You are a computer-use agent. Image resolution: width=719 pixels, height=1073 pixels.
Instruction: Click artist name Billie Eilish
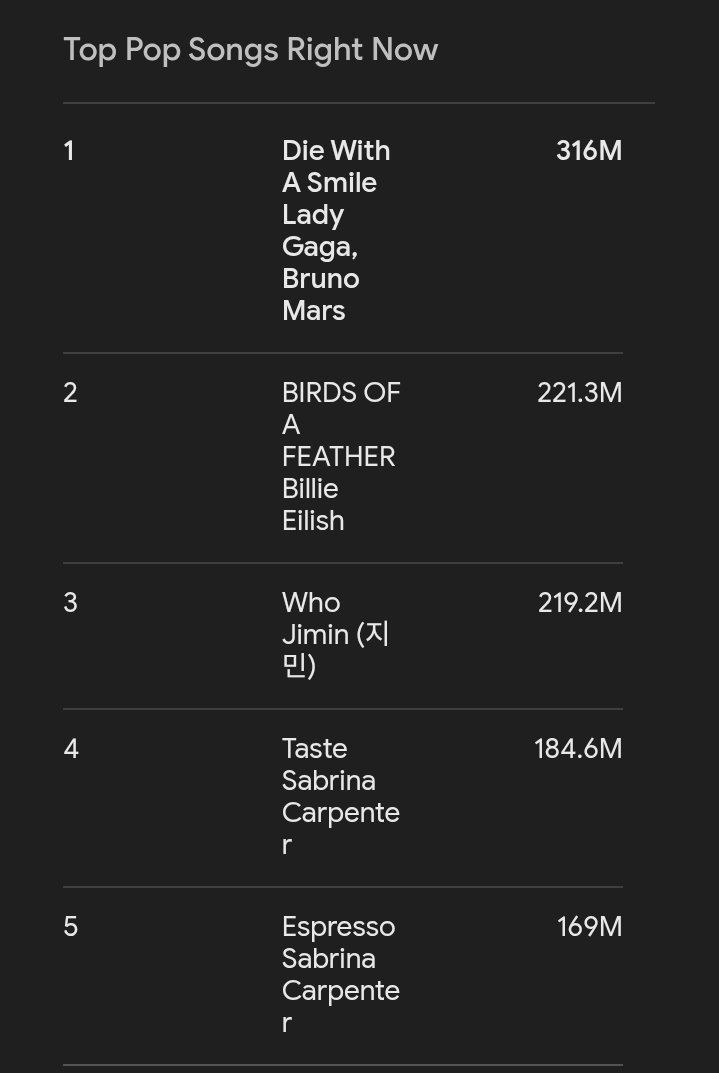point(313,505)
